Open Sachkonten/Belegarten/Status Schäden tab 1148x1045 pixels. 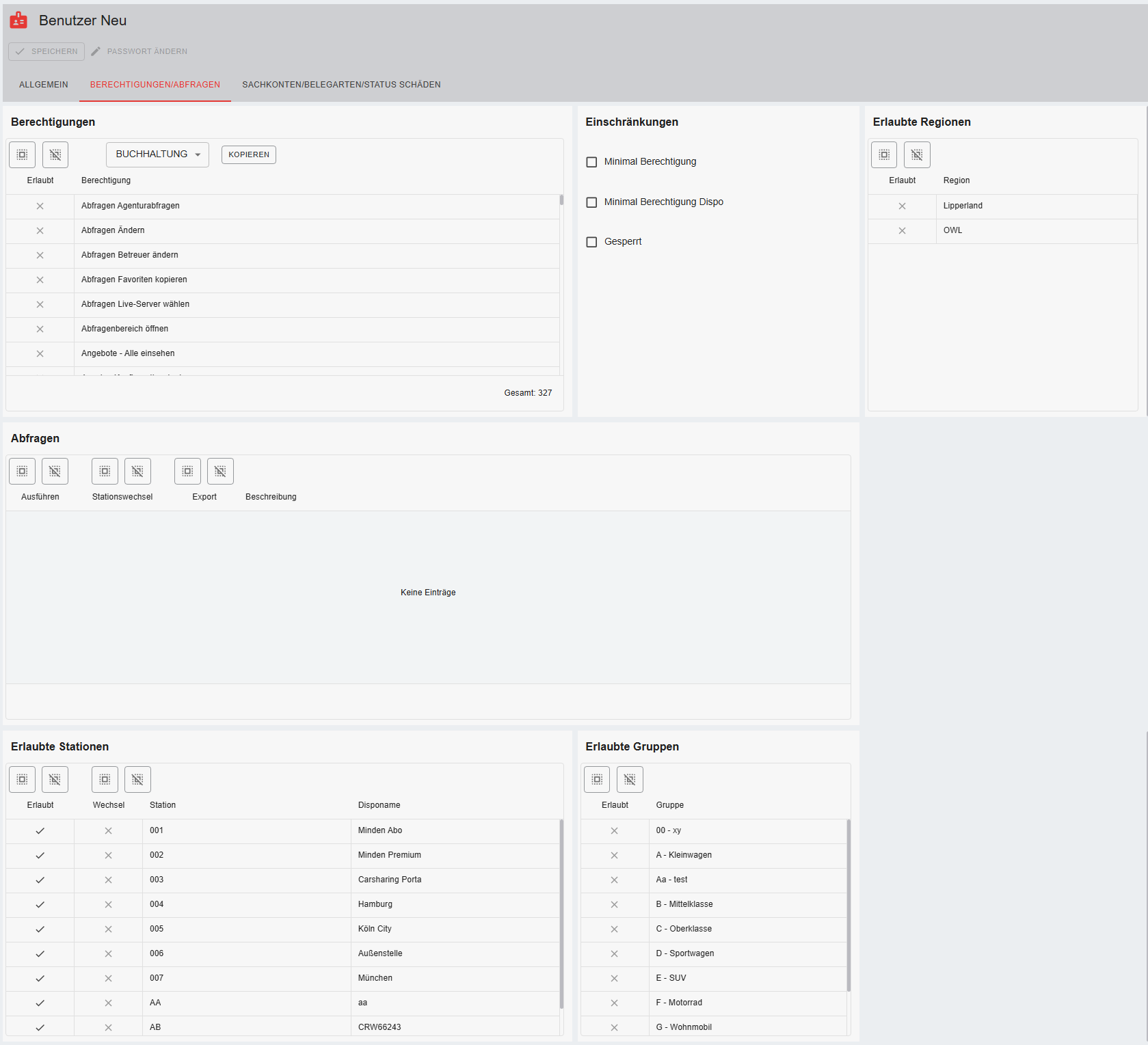click(341, 85)
